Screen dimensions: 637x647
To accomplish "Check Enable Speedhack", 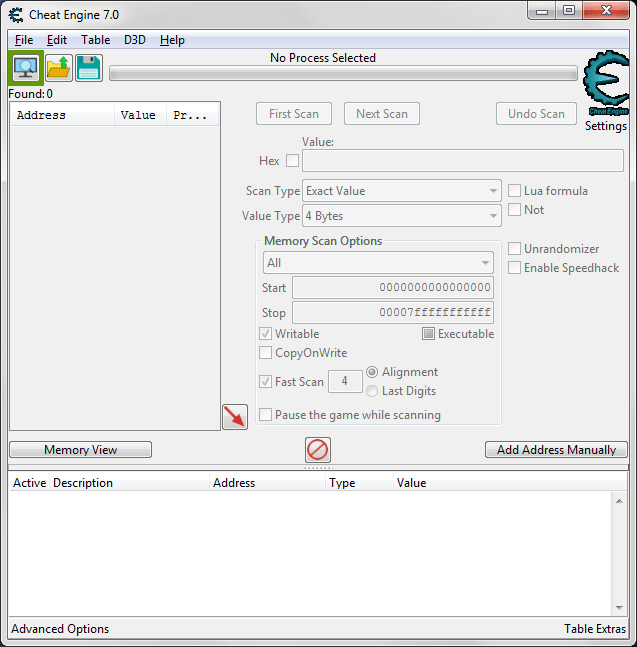I will click(514, 268).
